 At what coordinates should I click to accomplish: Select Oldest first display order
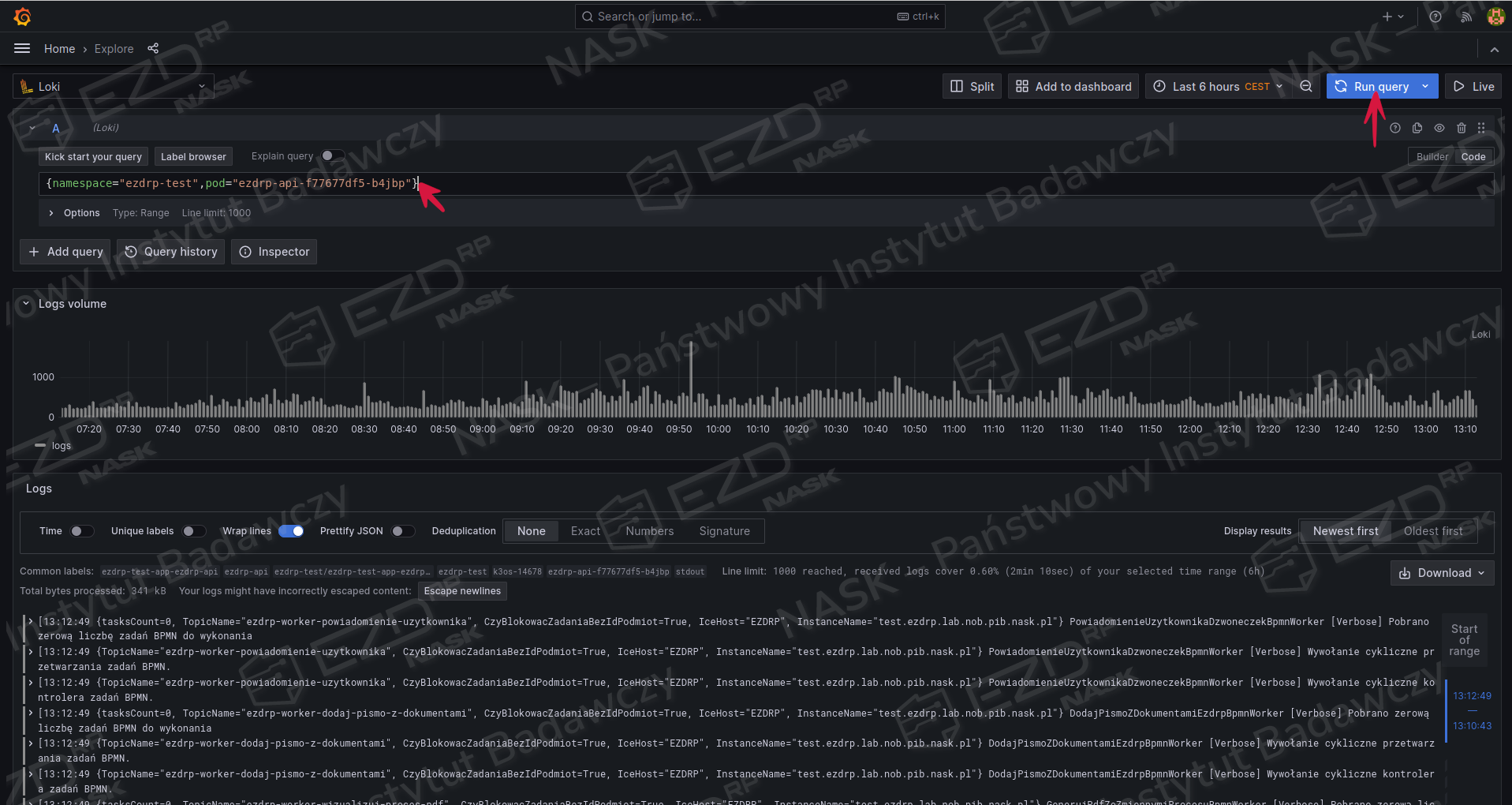pos(1432,531)
